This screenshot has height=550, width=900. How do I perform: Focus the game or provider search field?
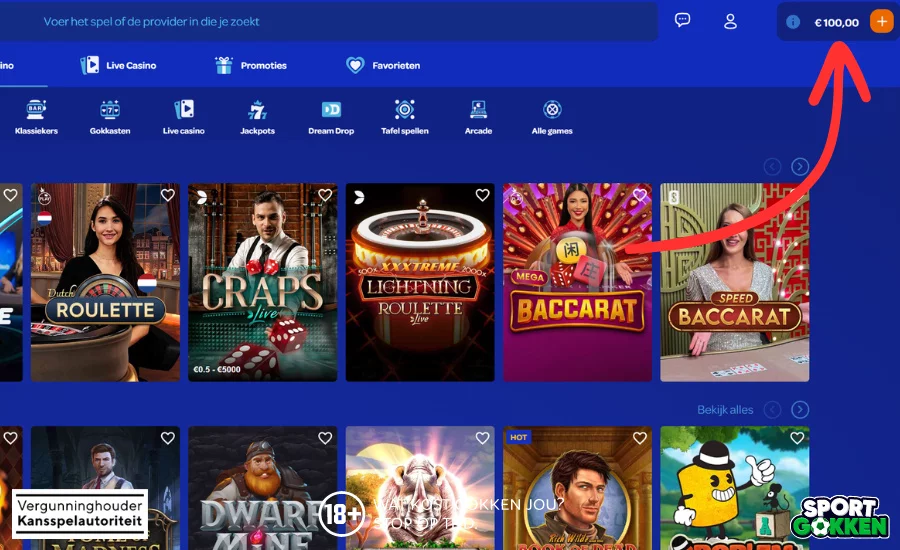(329, 21)
